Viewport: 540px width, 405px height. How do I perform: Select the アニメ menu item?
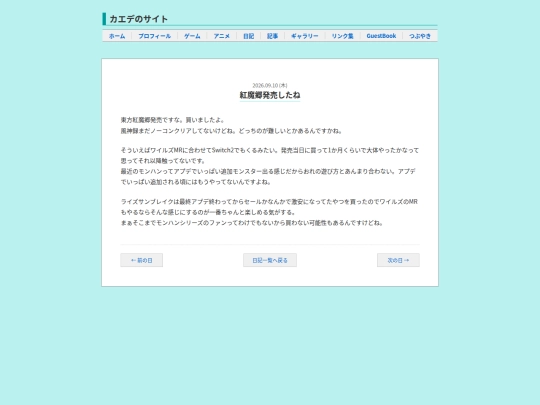221,36
